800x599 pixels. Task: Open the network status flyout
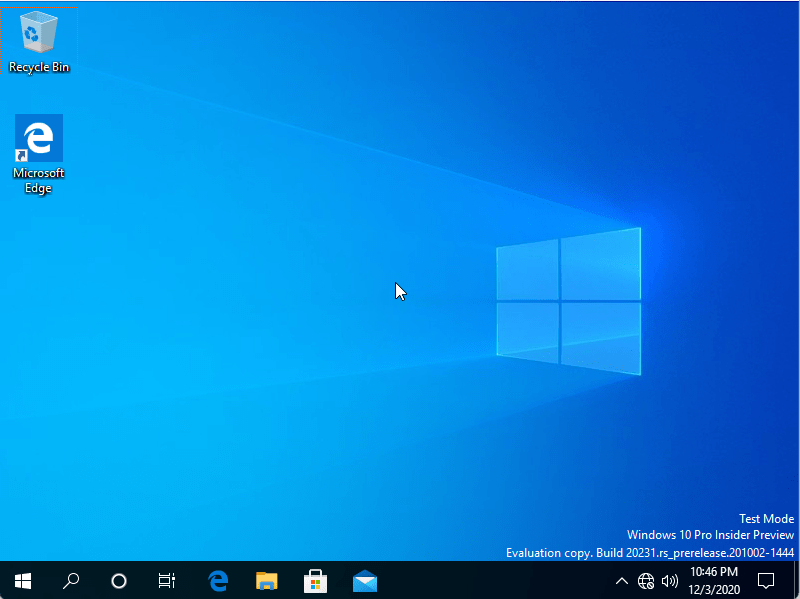[x=646, y=580]
